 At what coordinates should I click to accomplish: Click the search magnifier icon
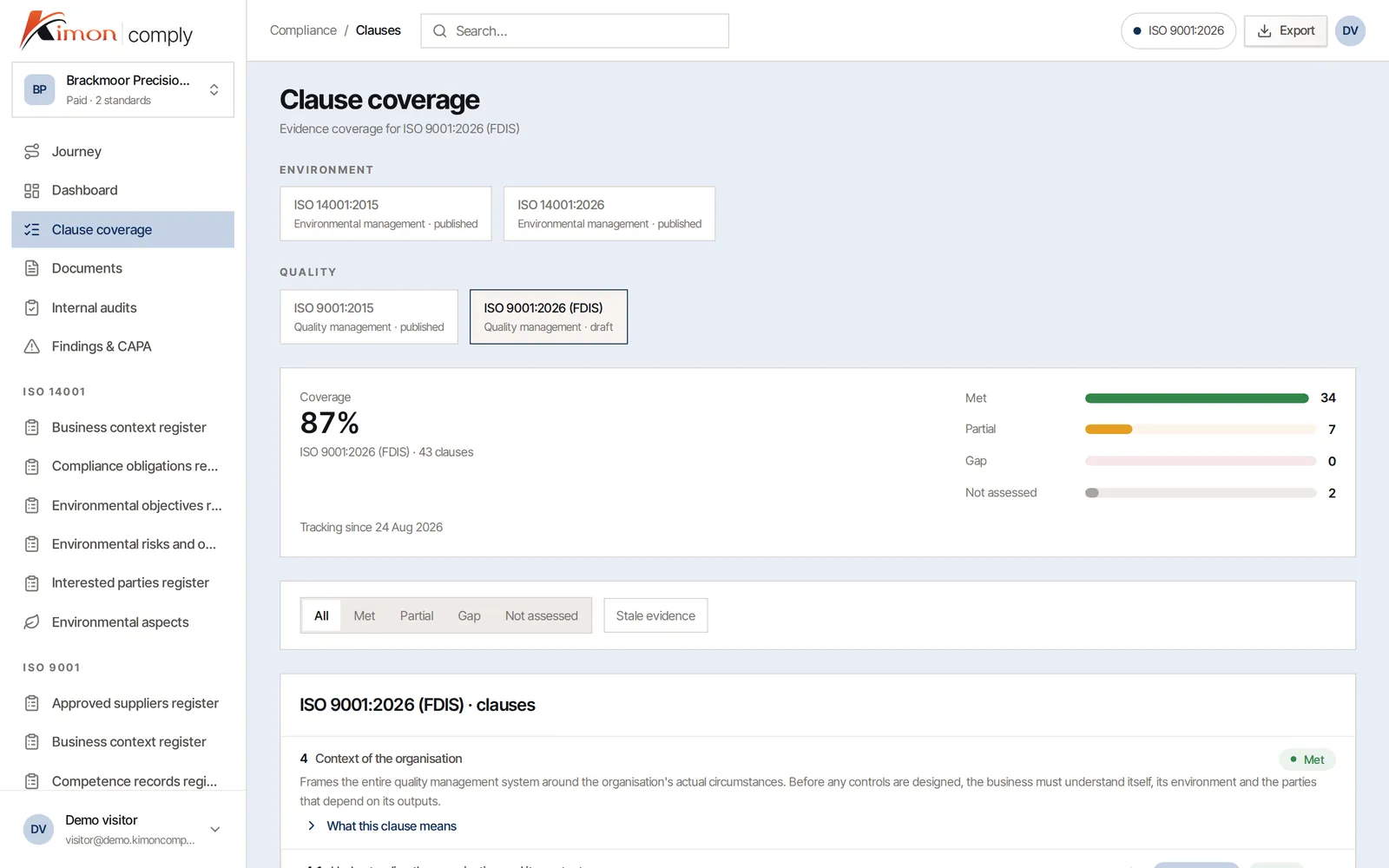click(x=440, y=30)
